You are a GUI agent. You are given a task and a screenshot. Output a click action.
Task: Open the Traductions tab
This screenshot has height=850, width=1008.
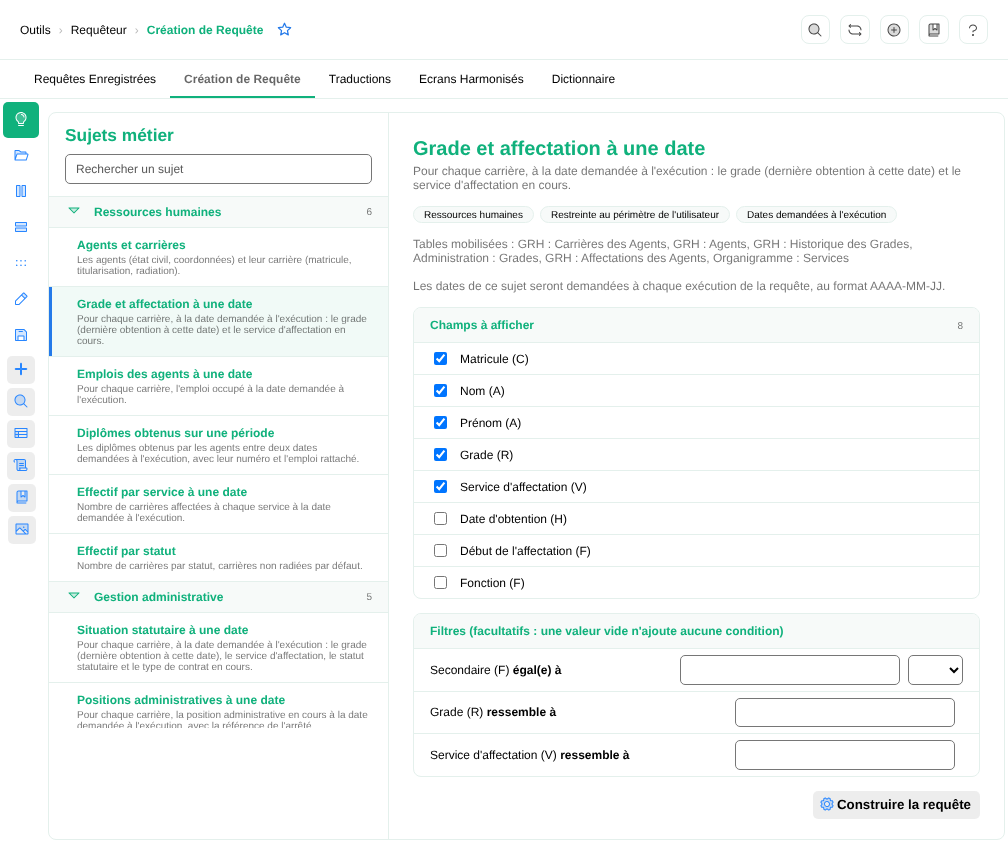(359, 79)
